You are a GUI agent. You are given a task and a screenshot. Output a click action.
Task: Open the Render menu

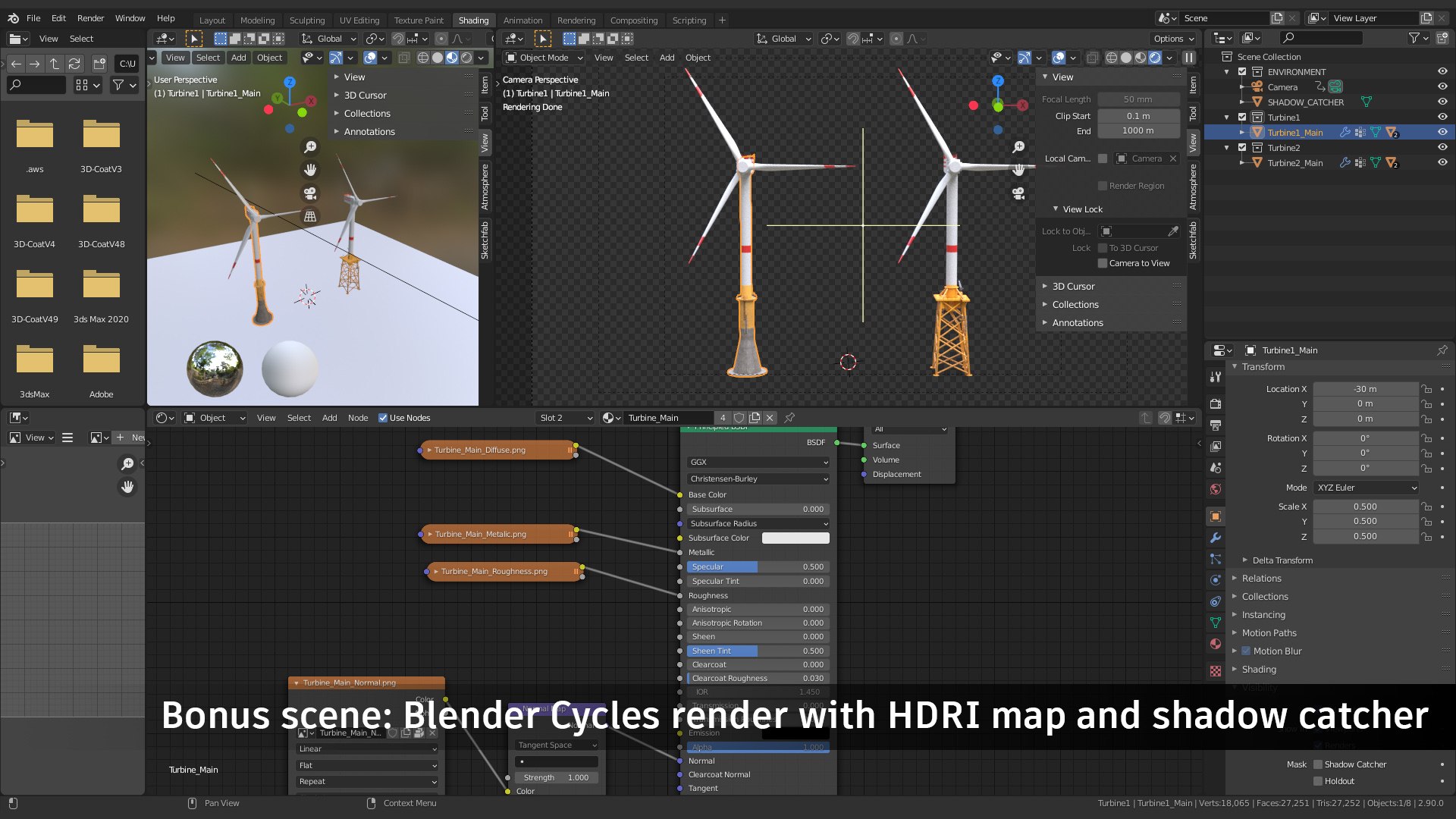90,18
